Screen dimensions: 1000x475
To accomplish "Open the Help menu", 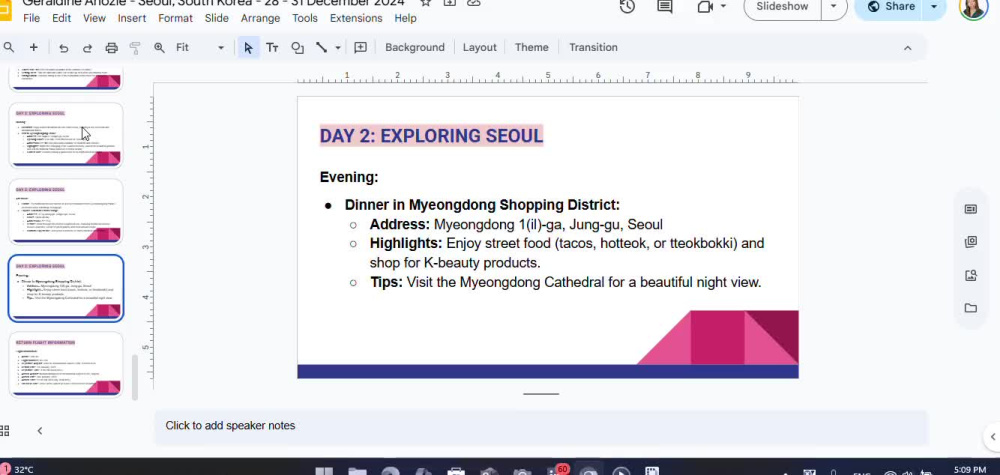I will pos(405,18).
